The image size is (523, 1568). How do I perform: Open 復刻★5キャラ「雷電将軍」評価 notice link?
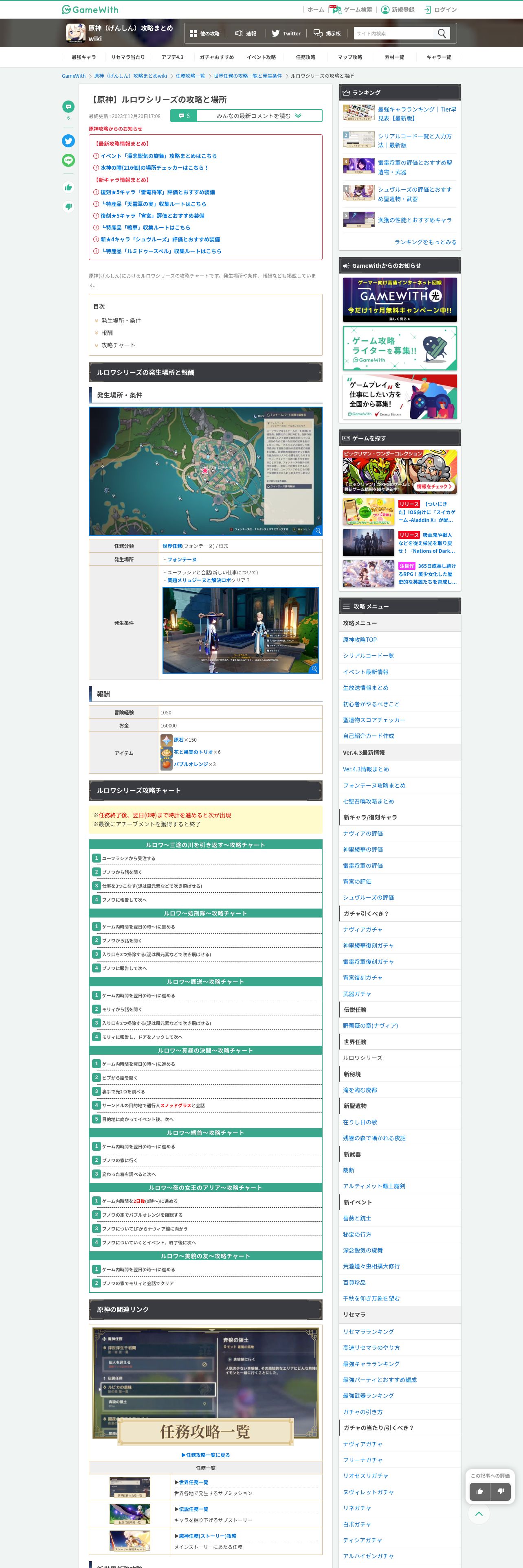157,193
